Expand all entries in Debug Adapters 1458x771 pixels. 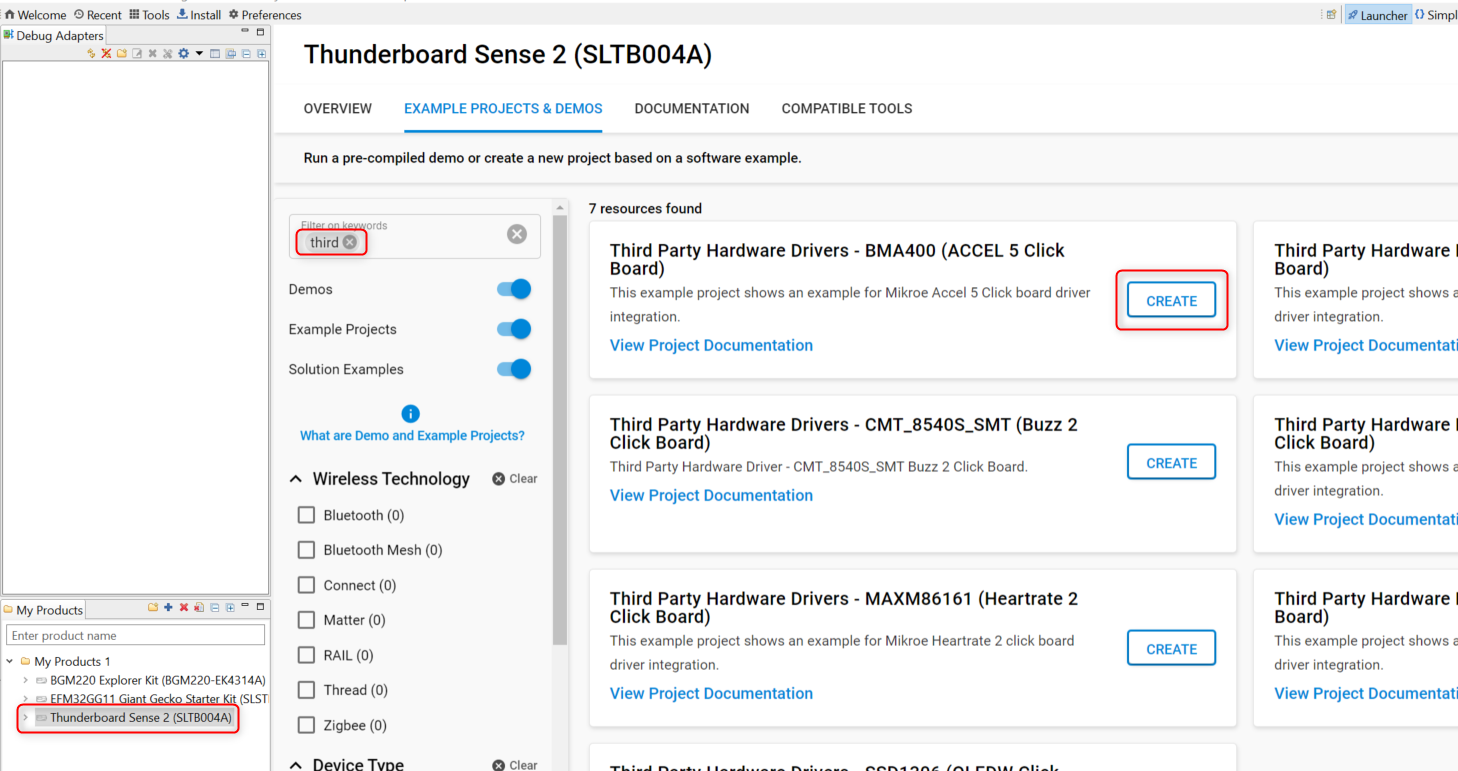(x=261, y=53)
